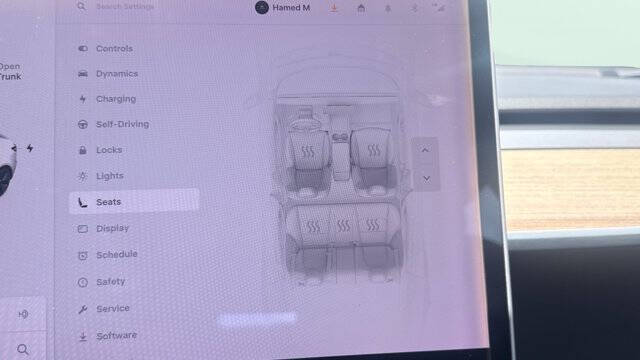Toggle the front left seat heater
This screenshot has width=640, height=360.
coord(308,152)
